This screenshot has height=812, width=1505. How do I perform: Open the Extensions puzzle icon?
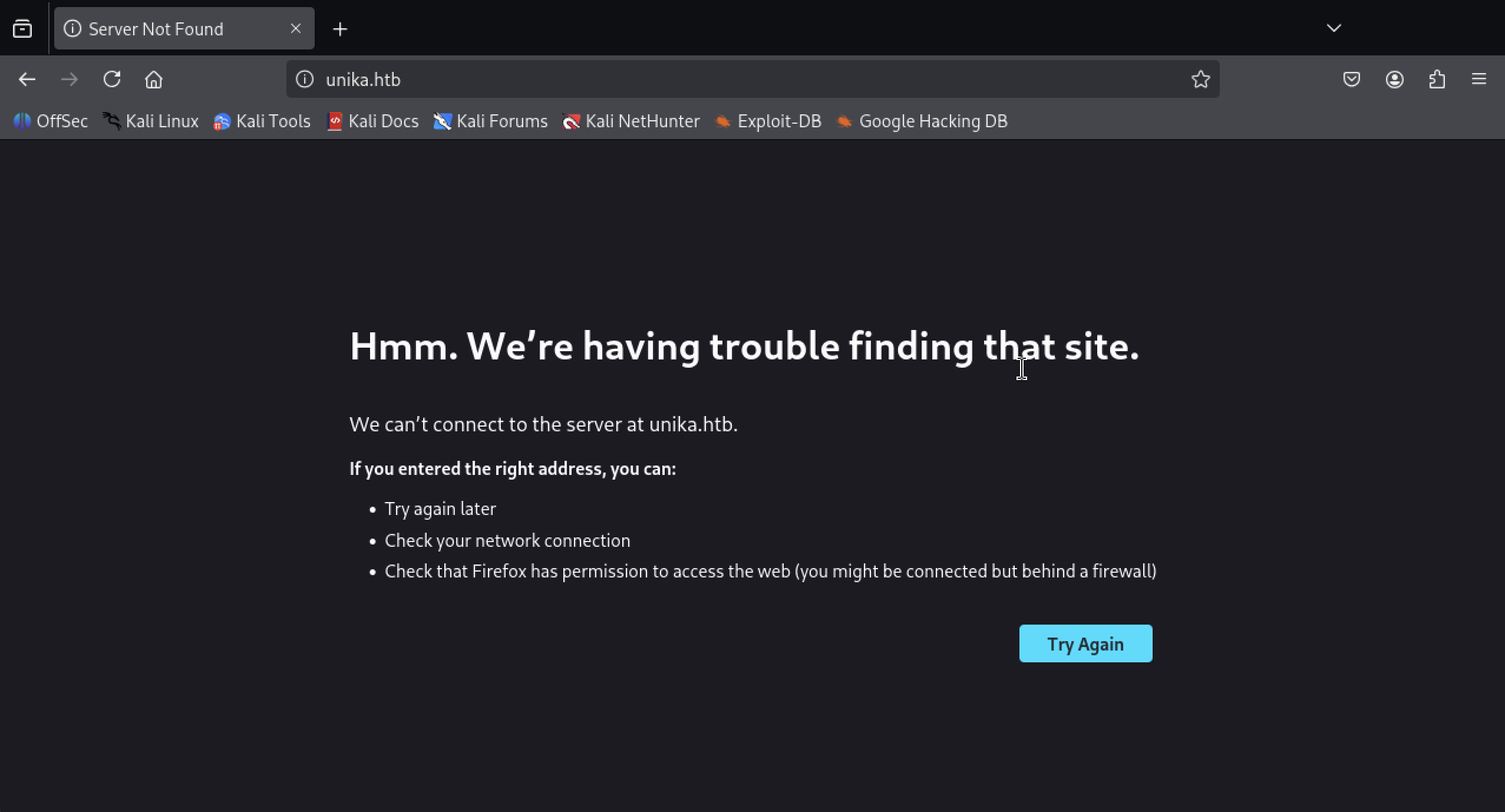point(1437,80)
